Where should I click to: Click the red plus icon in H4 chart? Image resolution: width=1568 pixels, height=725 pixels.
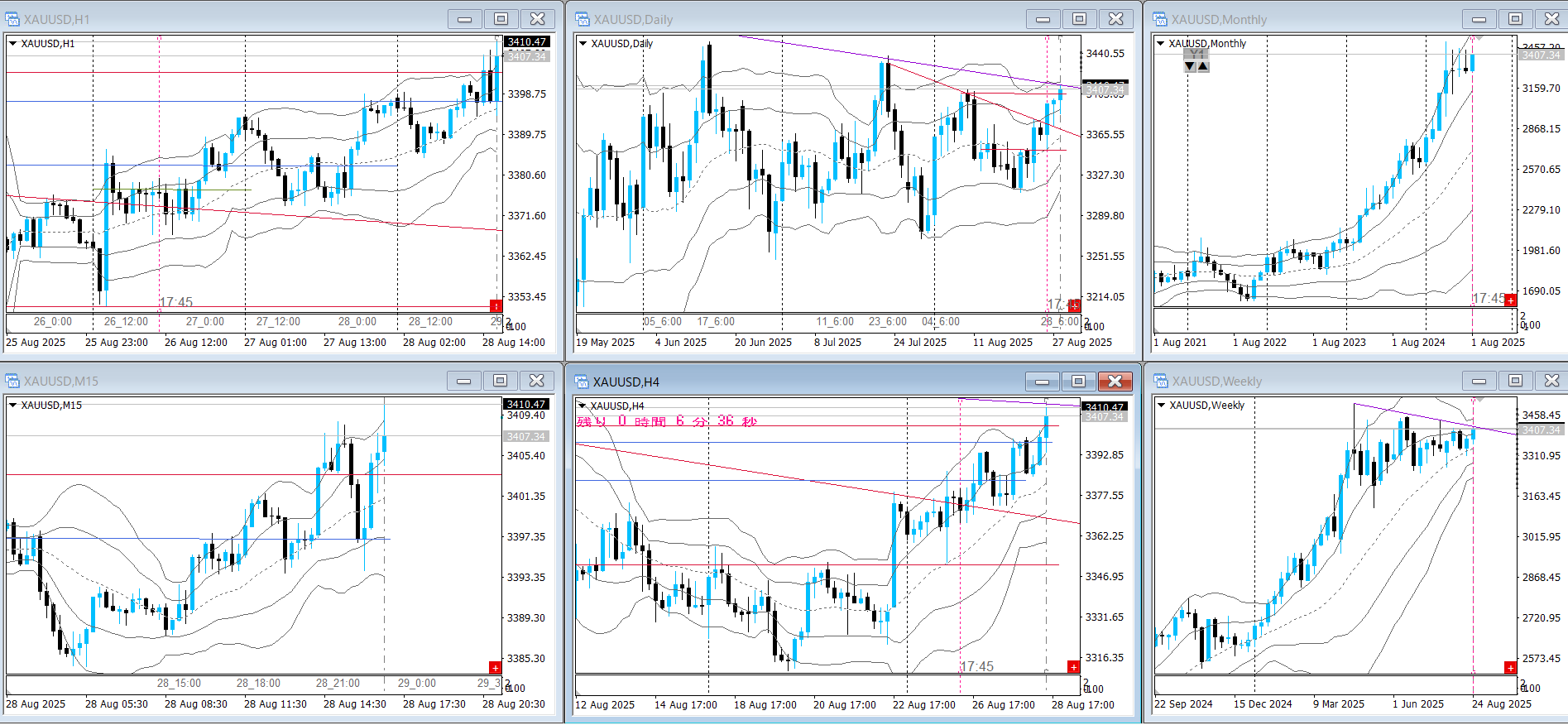click(1073, 667)
